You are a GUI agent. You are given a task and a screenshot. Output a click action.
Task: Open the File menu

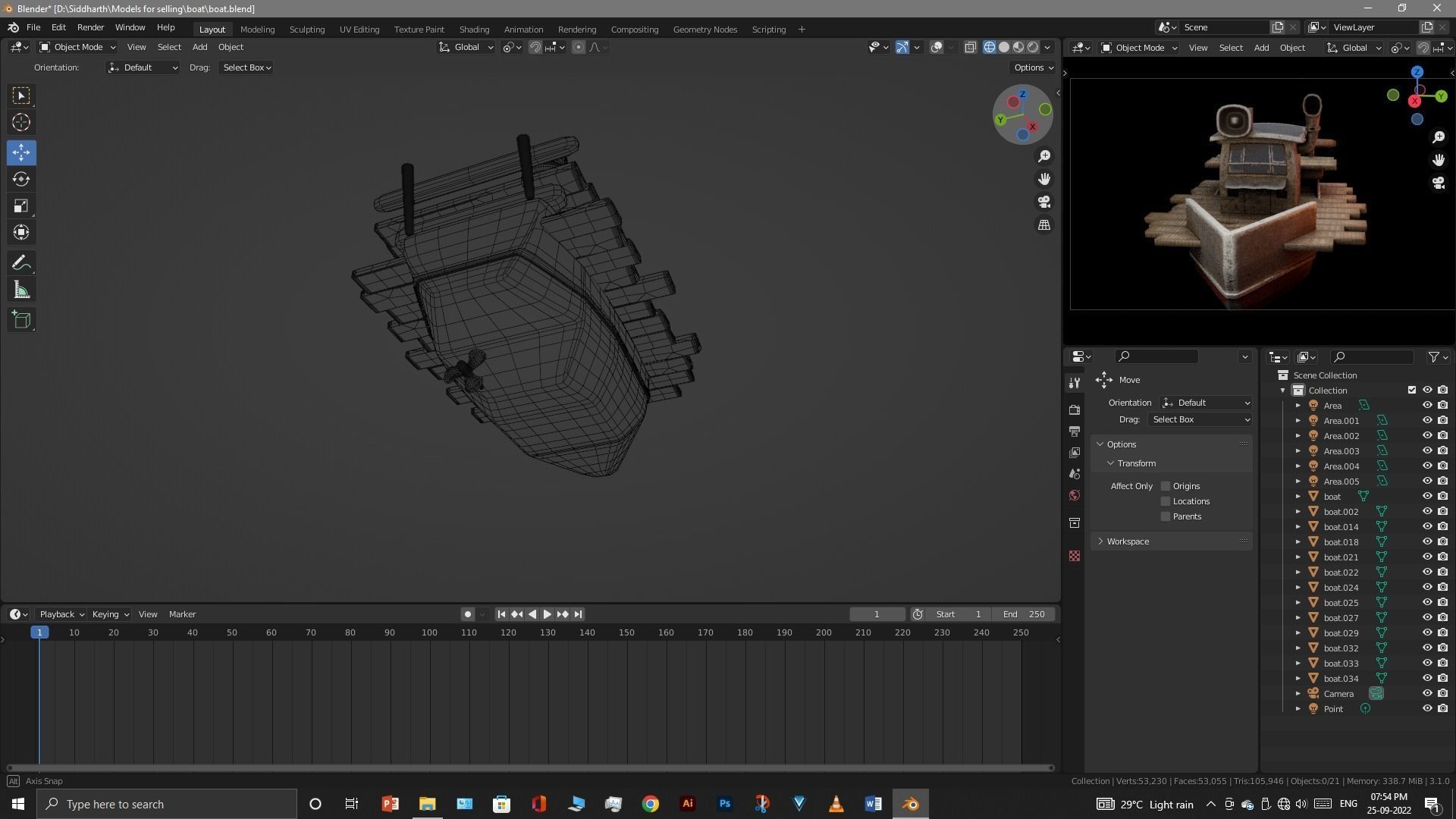click(33, 27)
